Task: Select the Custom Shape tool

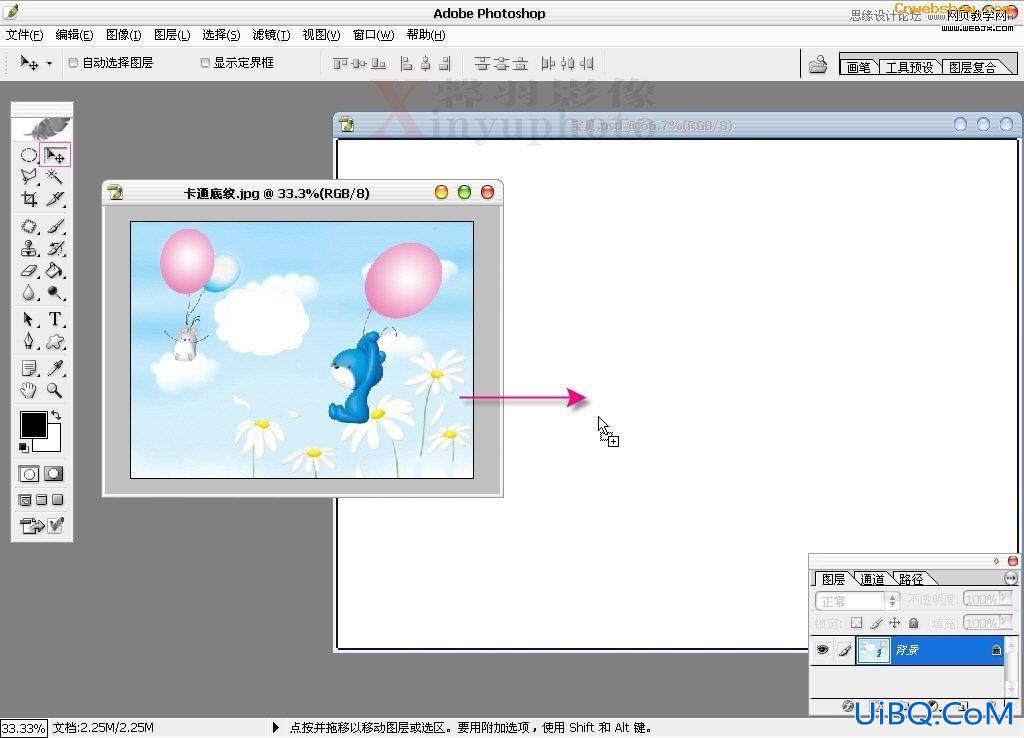Action: tap(55, 342)
